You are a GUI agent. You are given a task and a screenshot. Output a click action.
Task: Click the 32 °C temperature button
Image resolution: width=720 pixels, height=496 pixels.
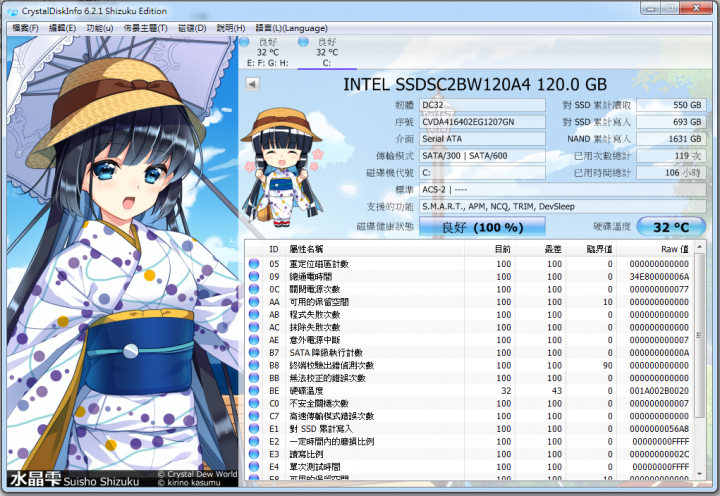coord(671,227)
